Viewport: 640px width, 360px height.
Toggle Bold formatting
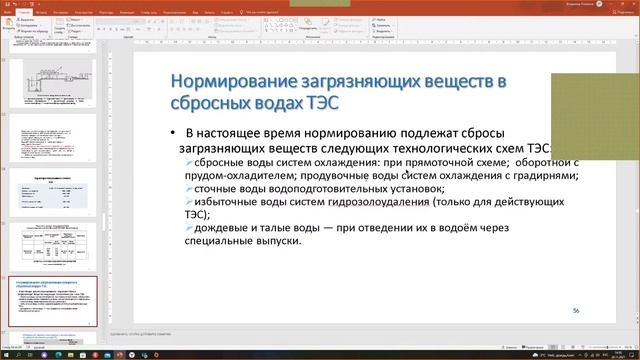pos(99,29)
